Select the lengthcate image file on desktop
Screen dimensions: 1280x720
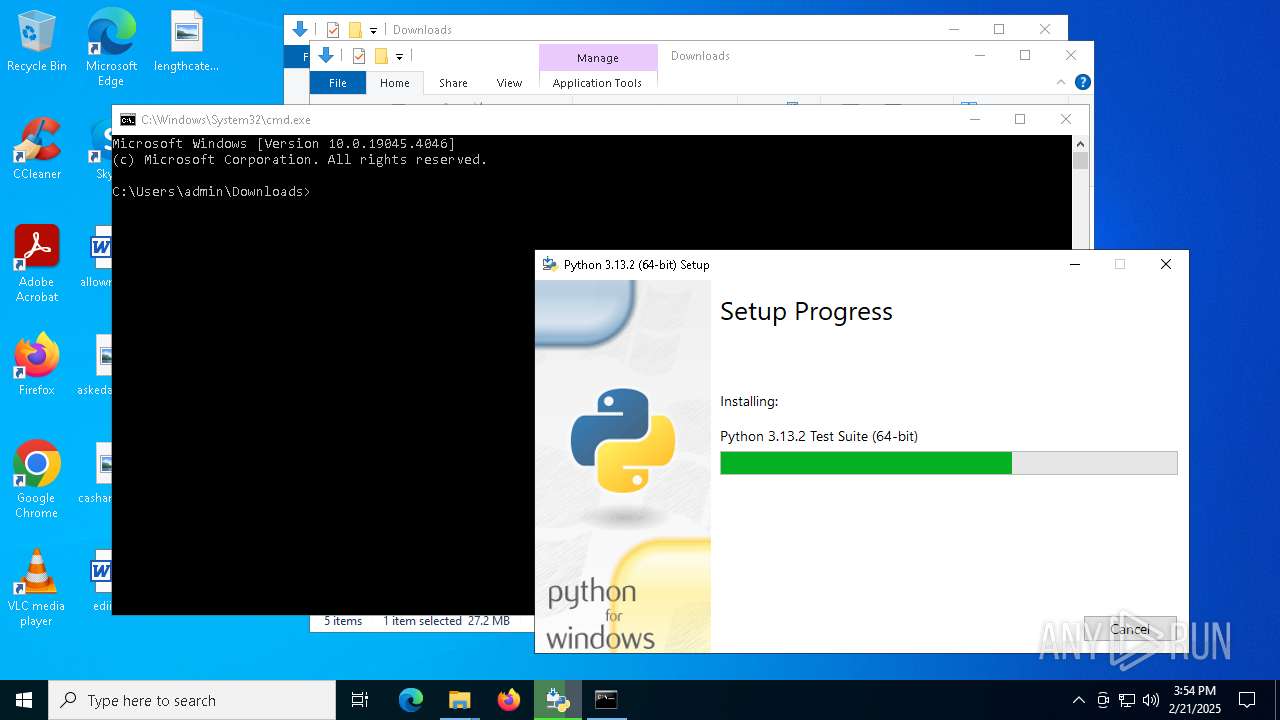tap(186, 42)
